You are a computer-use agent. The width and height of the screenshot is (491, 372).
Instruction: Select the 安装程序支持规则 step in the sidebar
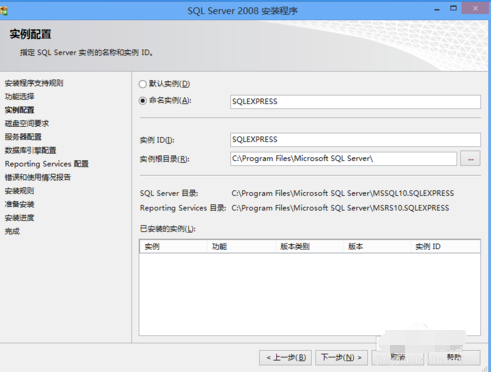tap(34, 83)
